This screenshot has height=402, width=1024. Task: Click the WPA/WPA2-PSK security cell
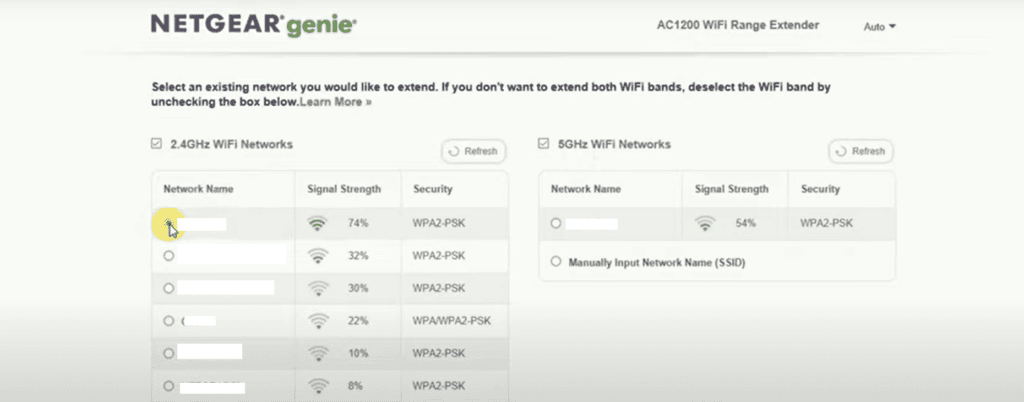(x=451, y=320)
